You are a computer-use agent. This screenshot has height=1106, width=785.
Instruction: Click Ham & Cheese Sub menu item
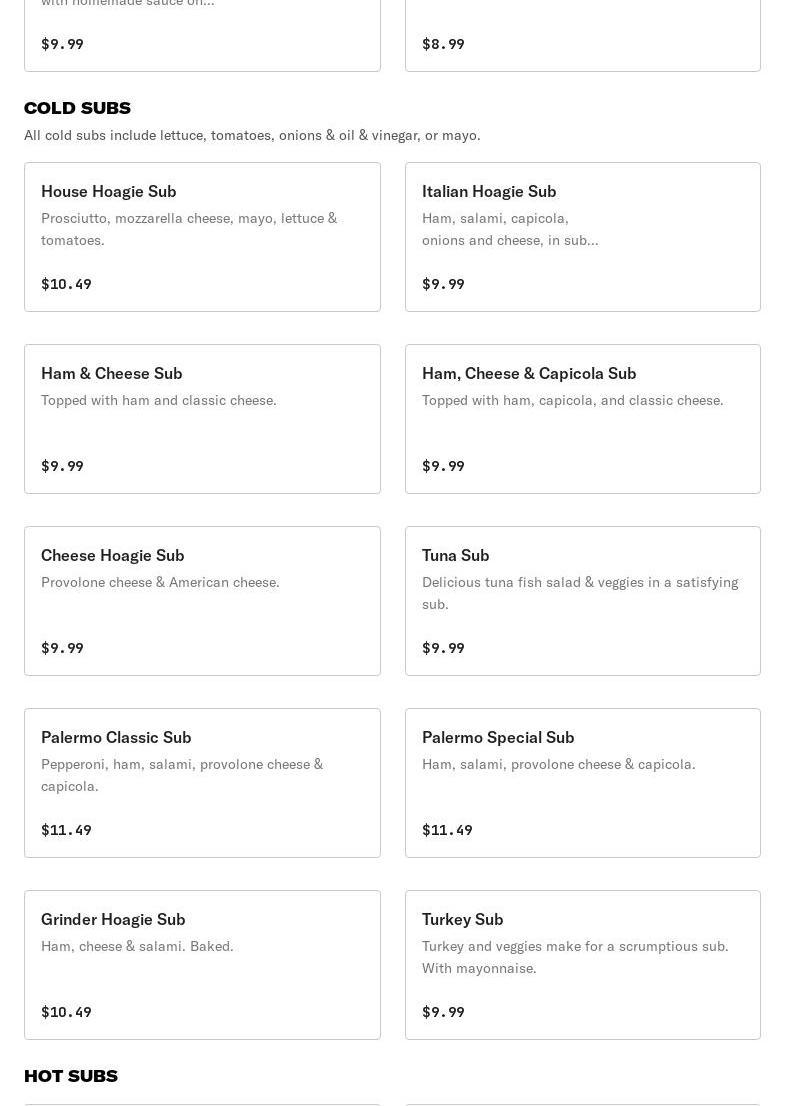(202, 419)
